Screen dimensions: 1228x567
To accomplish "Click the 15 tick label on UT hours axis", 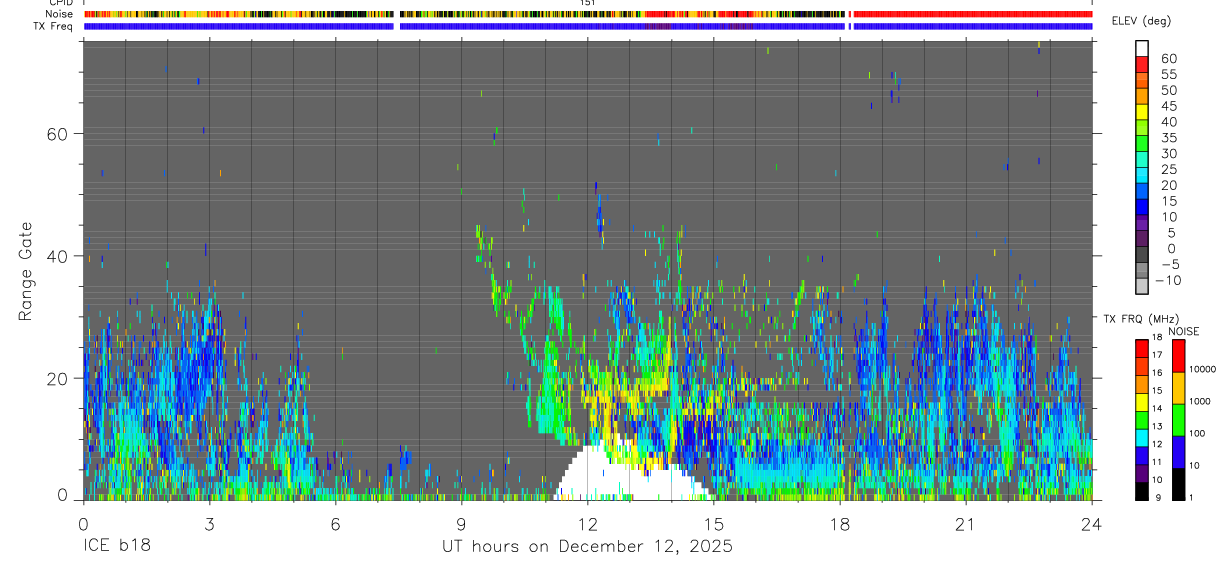I will click(x=714, y=524).
